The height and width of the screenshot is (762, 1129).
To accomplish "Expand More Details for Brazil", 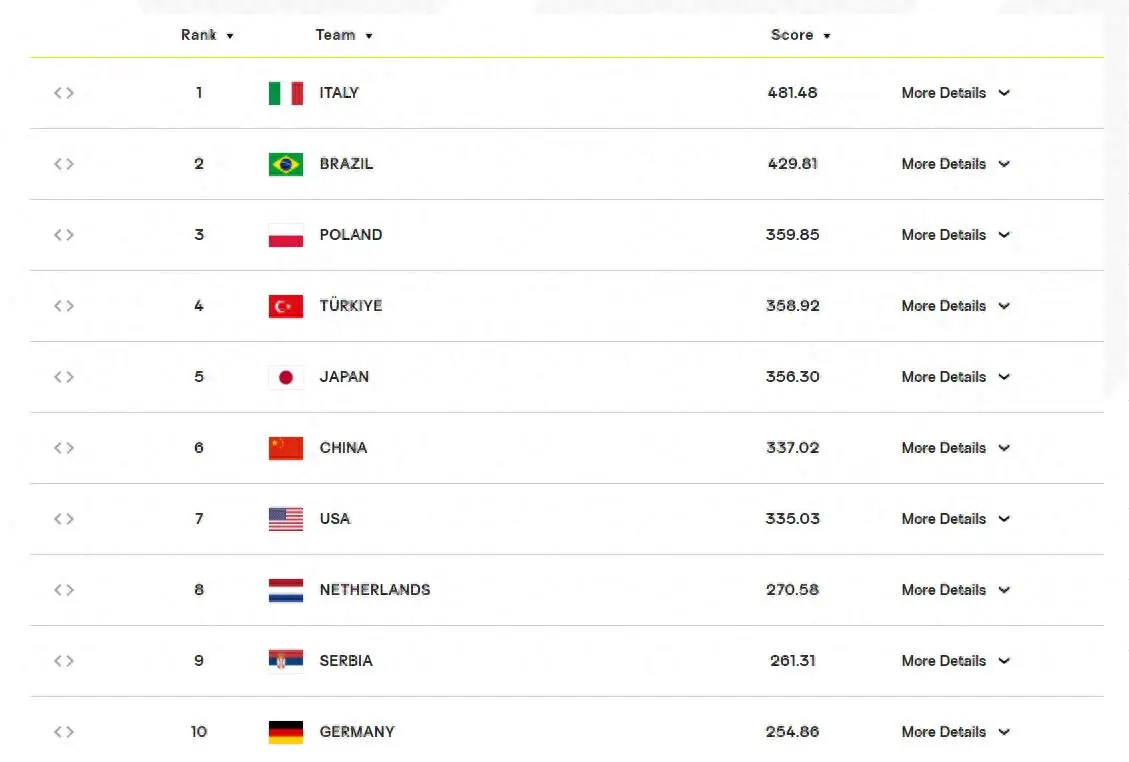I will (955, 164).
